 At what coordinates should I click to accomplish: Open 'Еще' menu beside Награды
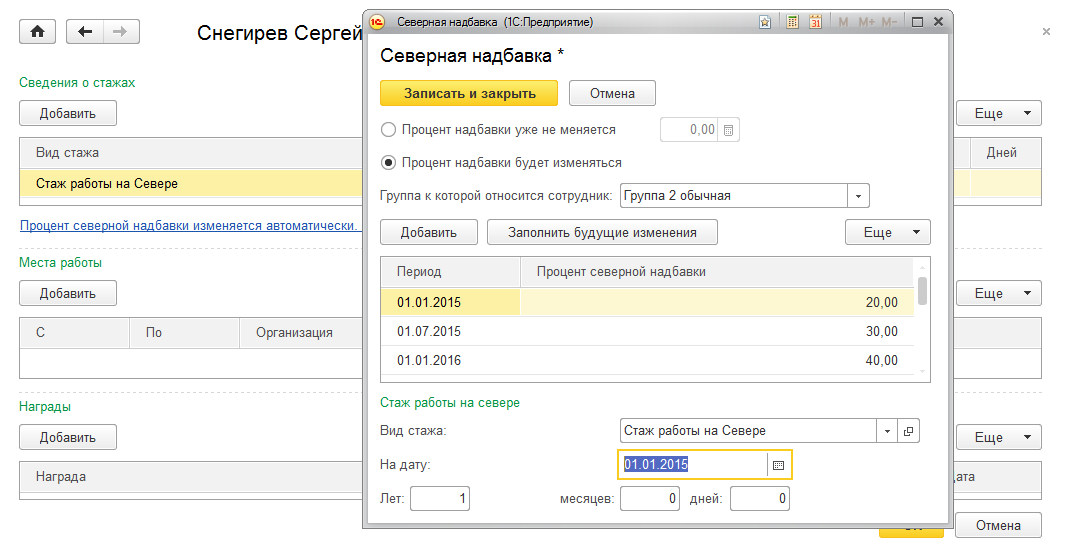coord(999,437)
